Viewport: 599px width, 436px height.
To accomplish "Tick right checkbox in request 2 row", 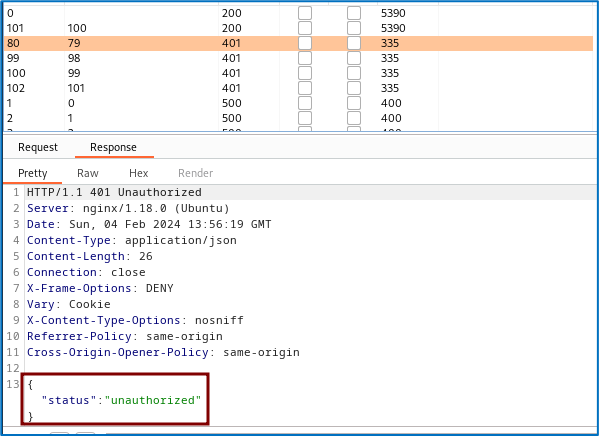I will (x=354, y=118).
